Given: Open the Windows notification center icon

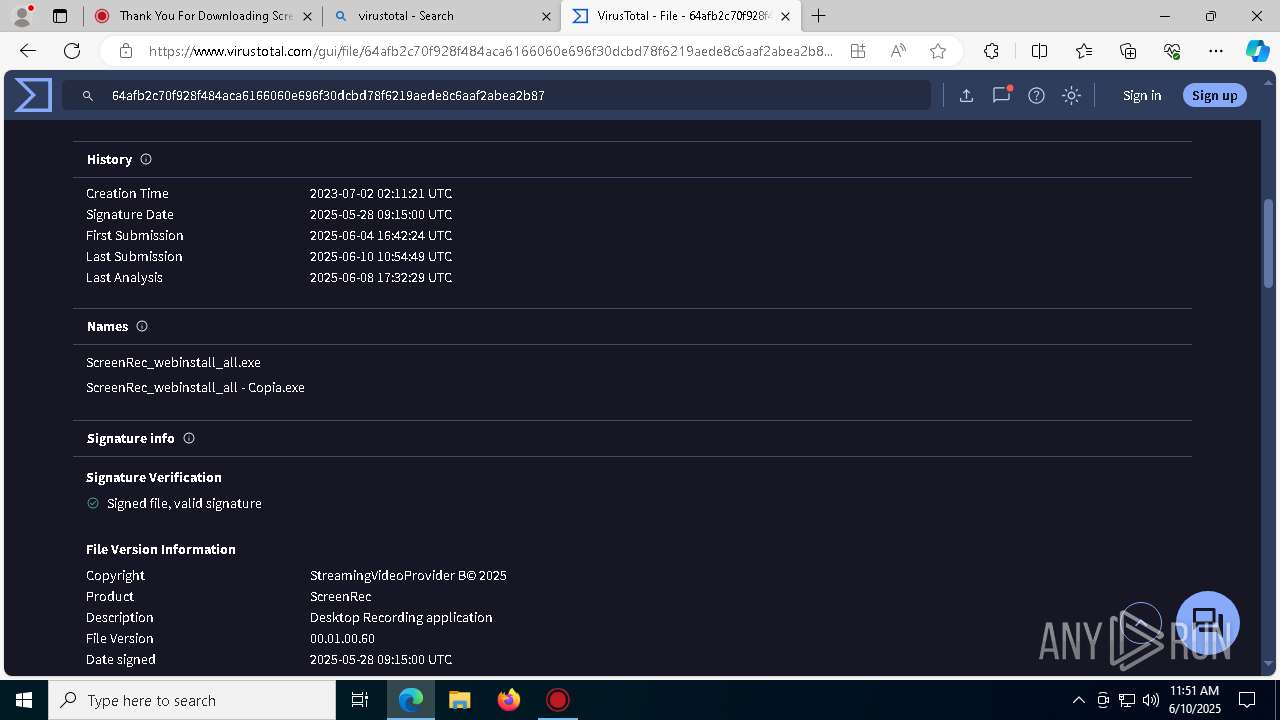Looking at the screenshot, I should coord(1247,700).
